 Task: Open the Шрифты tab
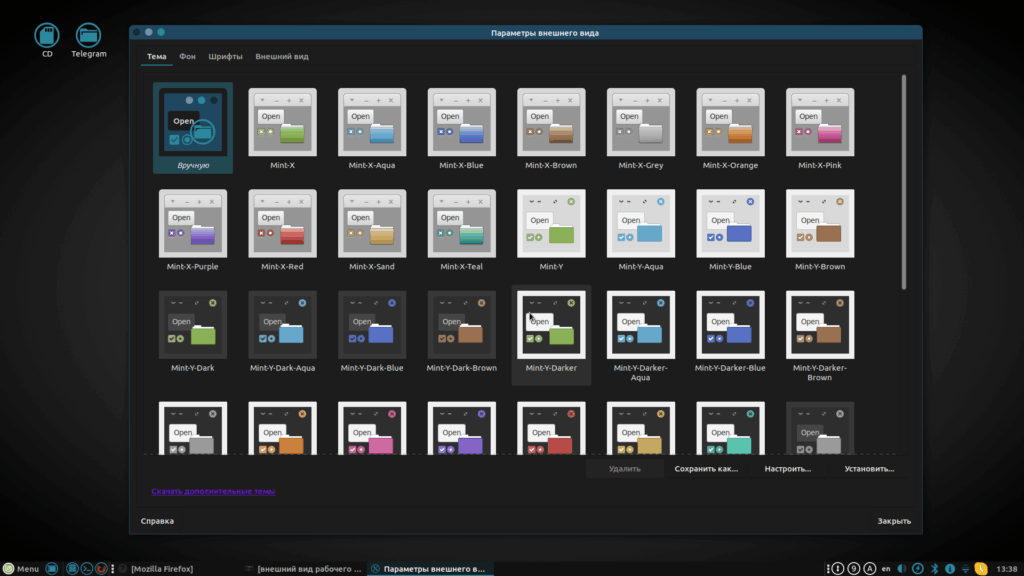click(225, 56)
